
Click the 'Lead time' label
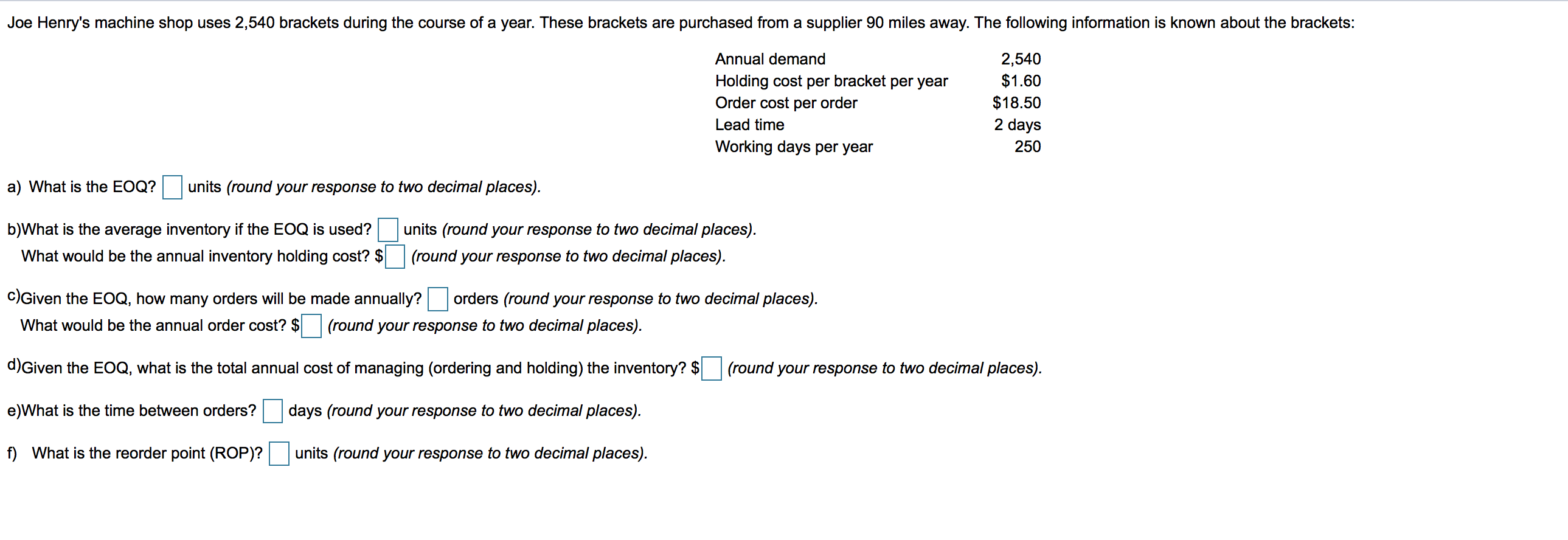[749, 125]
